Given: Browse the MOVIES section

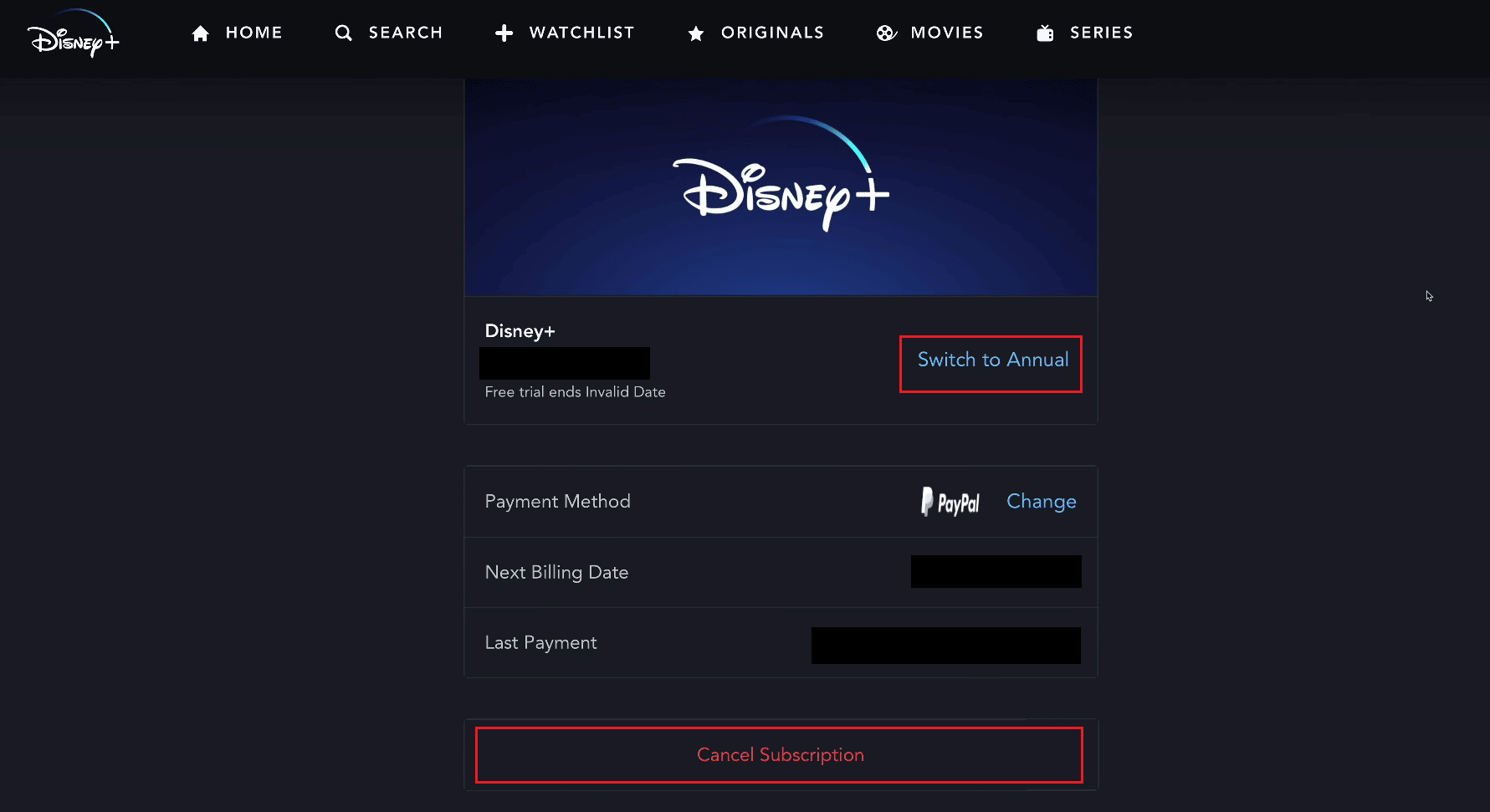Looking at the screenshot, I should [946, 33].
